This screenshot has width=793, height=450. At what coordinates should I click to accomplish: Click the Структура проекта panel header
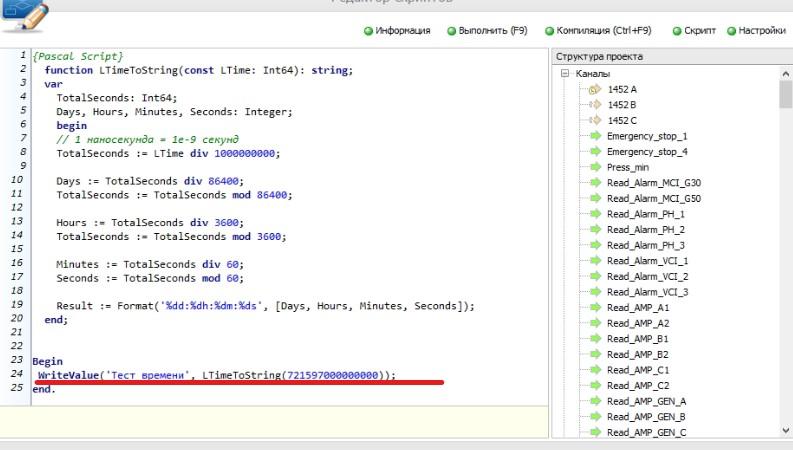(672, 57)
